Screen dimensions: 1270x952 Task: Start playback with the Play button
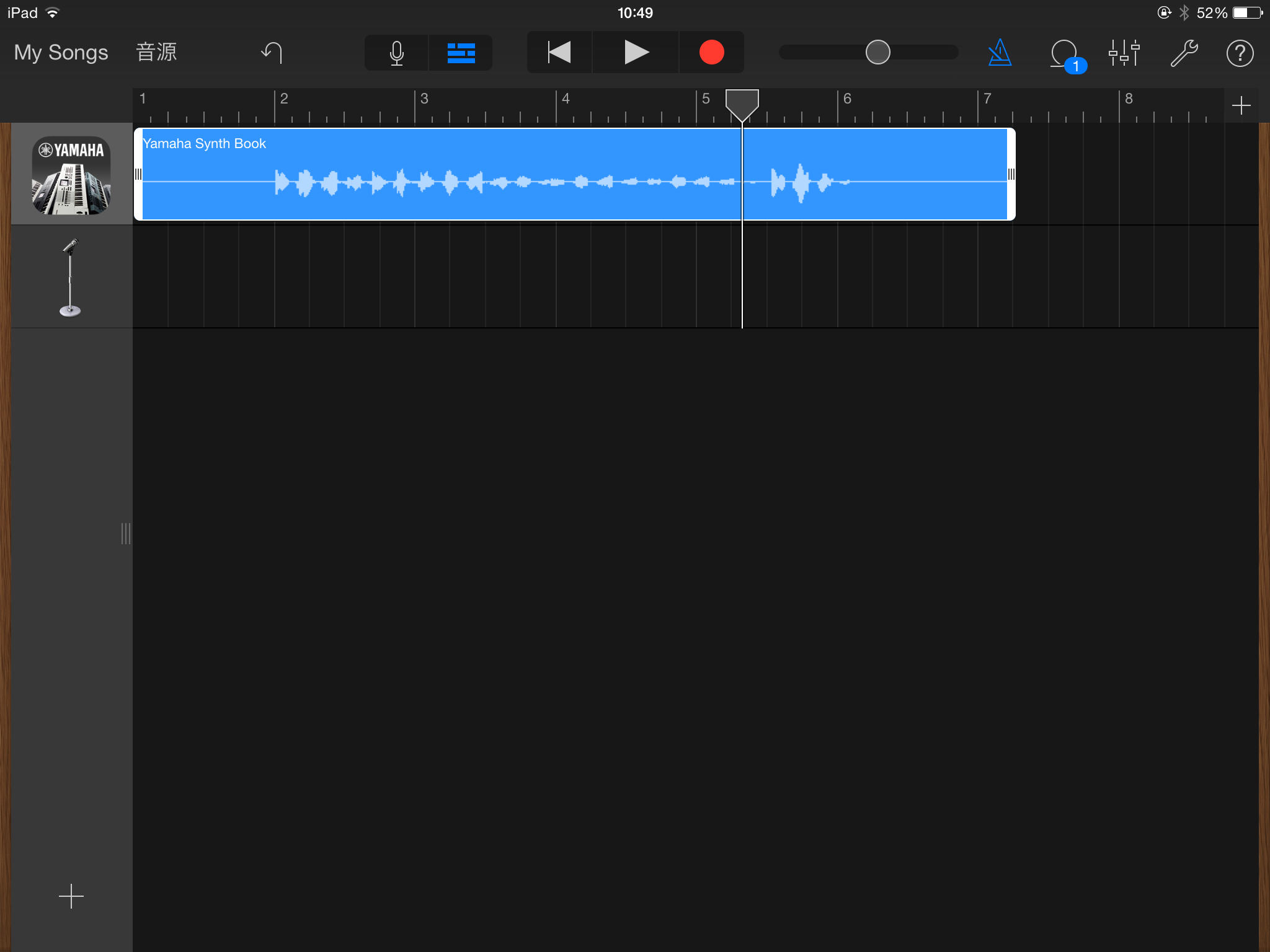pyautogui.click(x=636, y=53)
